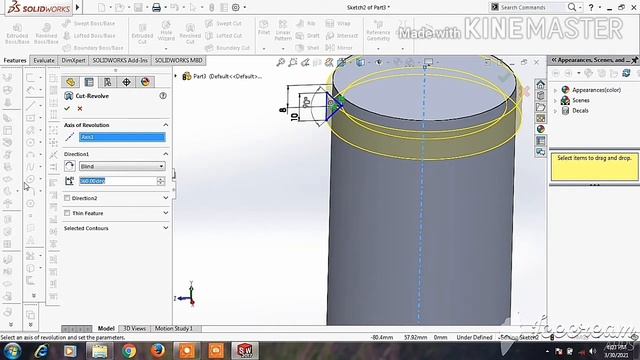This screenshot has width=640, height=360.
Task: Open Firefox from the taskbar
Action: [158, 351]
